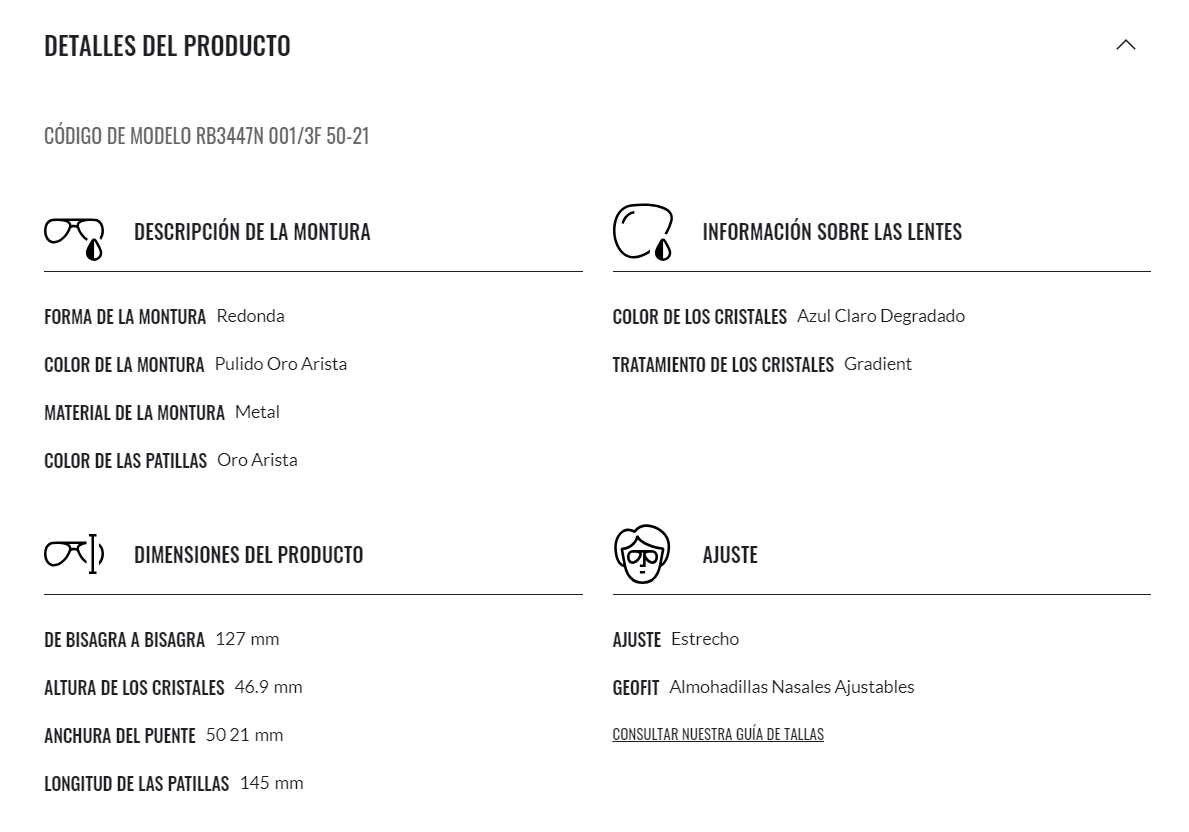Click the lens information droplet icon
Image resolution: width=1189 pixels, height=832 pixels.
(642, 232)
